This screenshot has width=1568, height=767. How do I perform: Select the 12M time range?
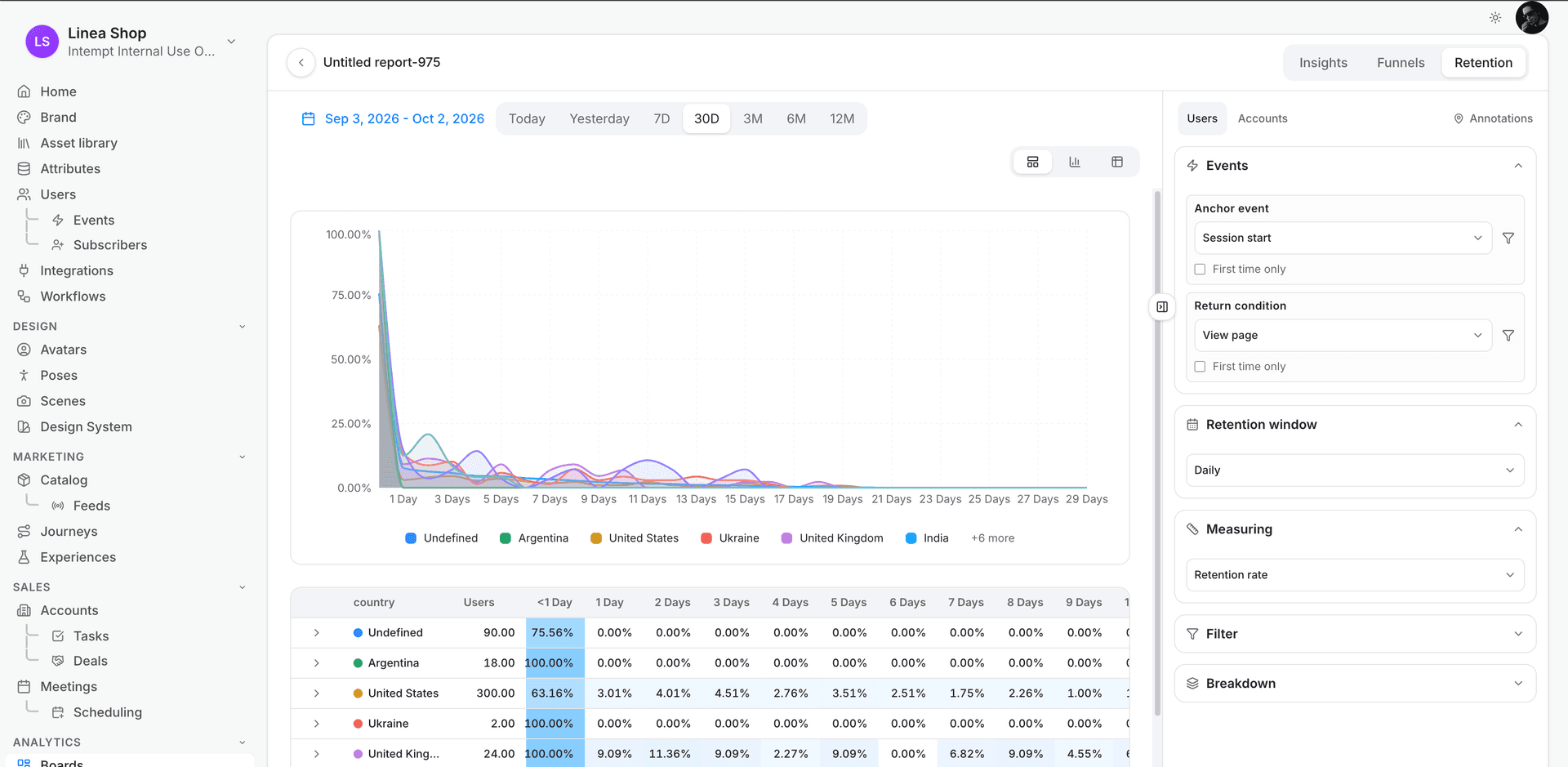click(x=842, y=118)
